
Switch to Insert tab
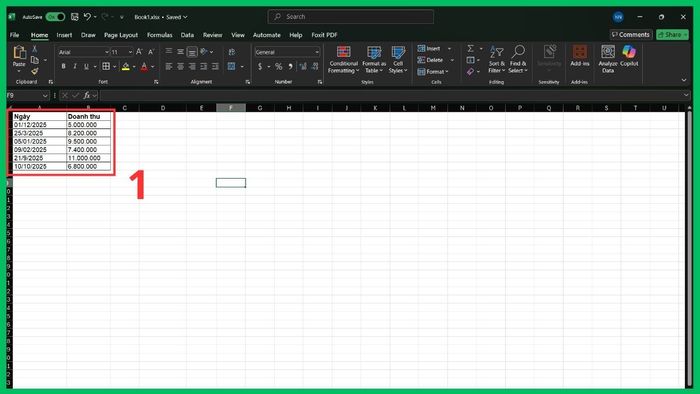click(64, 35)
